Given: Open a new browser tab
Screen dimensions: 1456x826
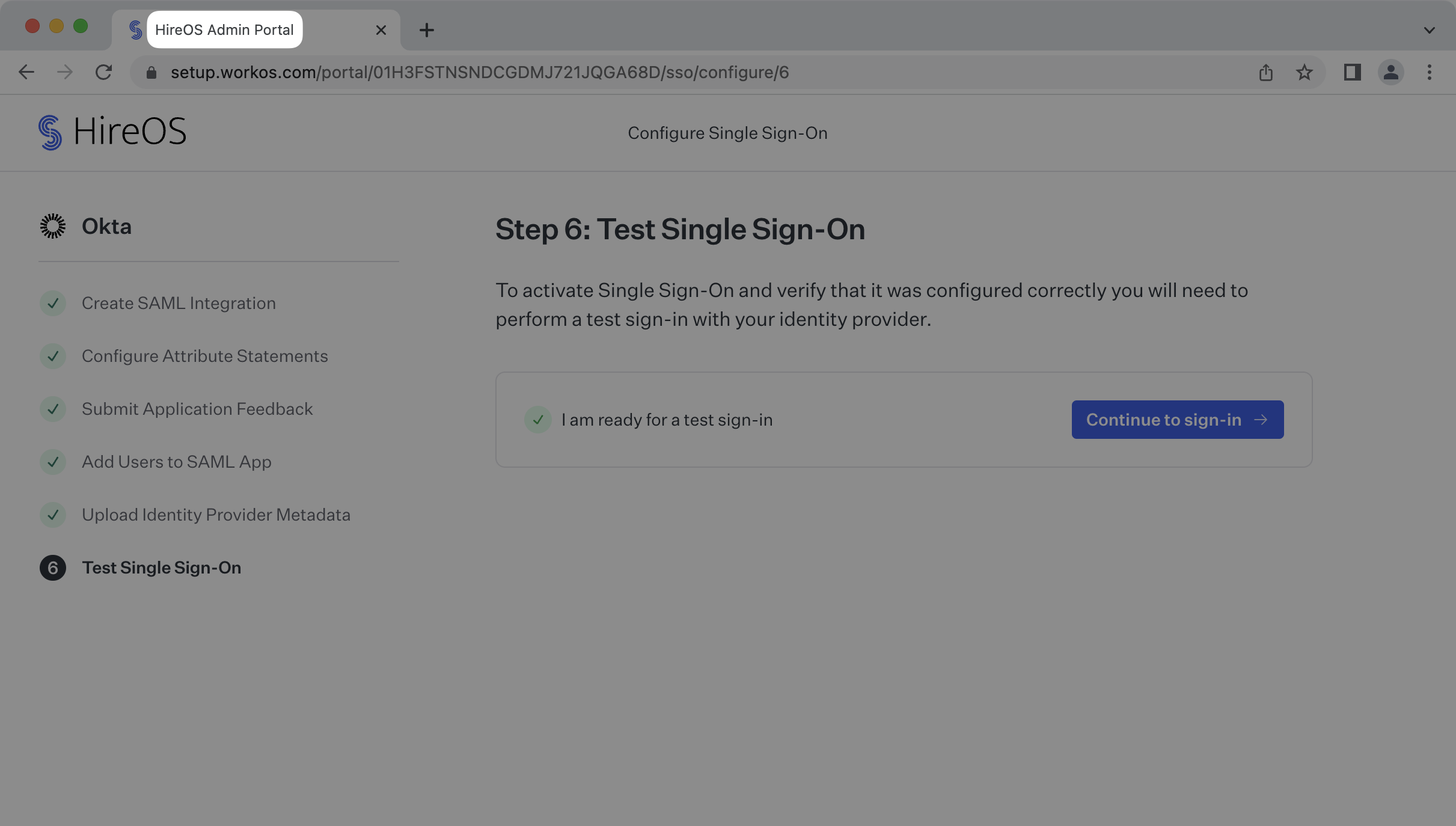Looking at the screenshot, I should pyautogui.click(x=426, y=30).
